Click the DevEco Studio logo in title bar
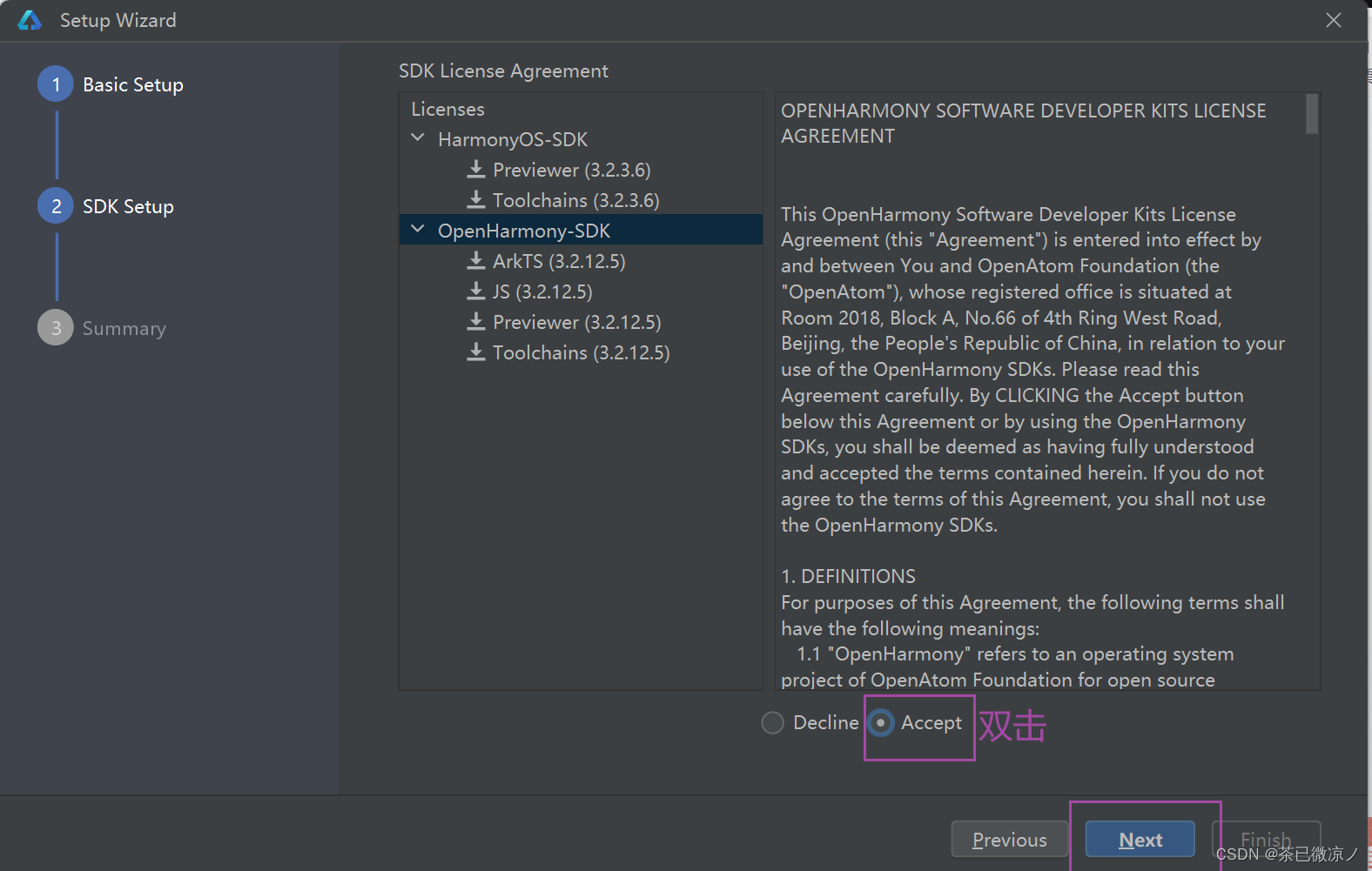Viewport: 1372px width, 871px height. (x=30, y=20)
